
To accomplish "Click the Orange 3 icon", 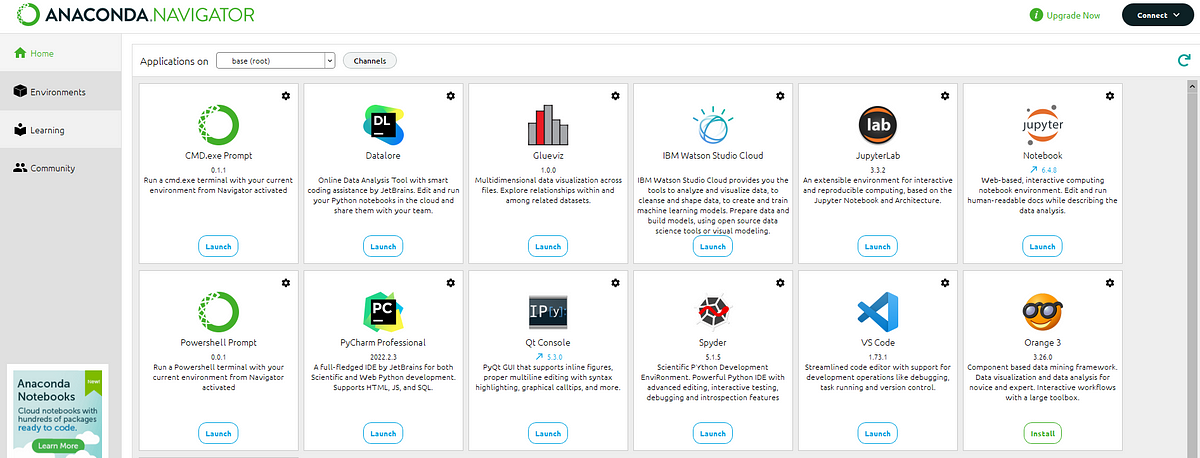I will [x=1042, y=312].
